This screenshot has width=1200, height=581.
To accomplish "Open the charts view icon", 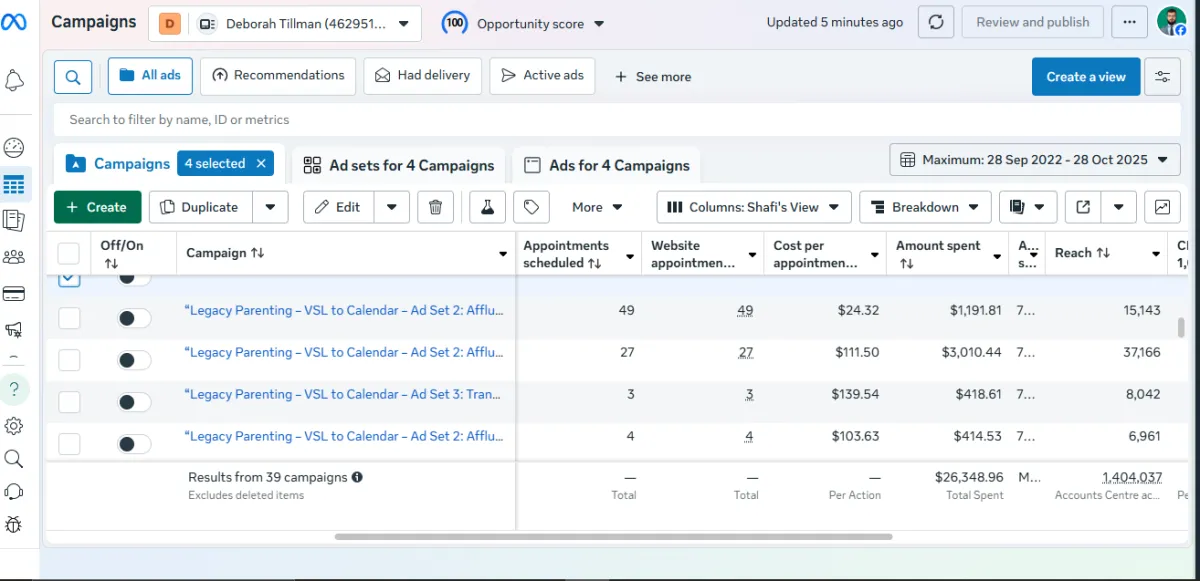I will click(x=1162, y=207).
